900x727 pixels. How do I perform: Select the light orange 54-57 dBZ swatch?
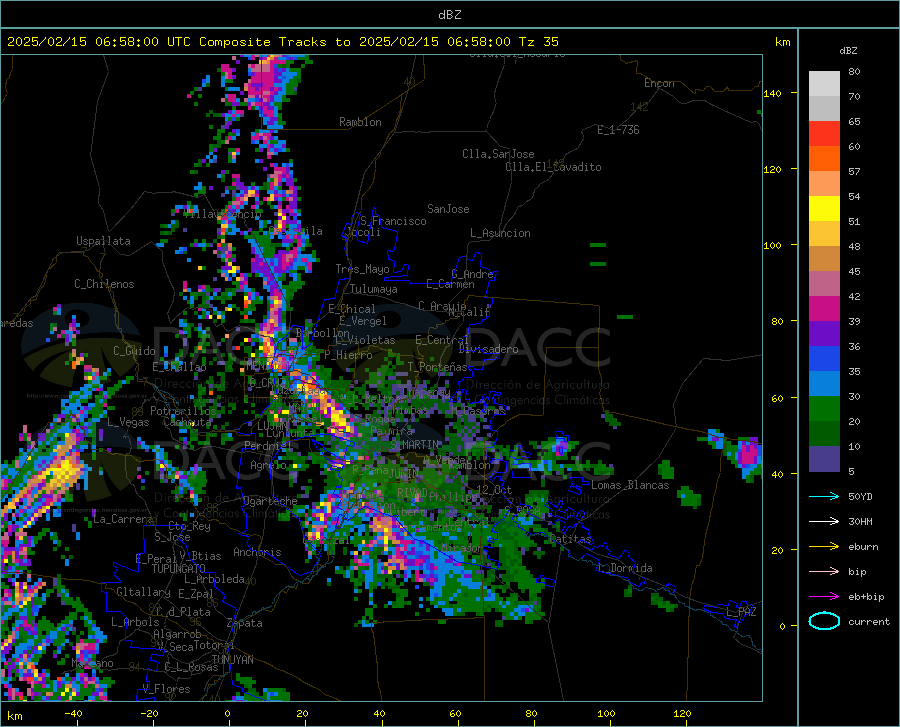click(824, 184)
